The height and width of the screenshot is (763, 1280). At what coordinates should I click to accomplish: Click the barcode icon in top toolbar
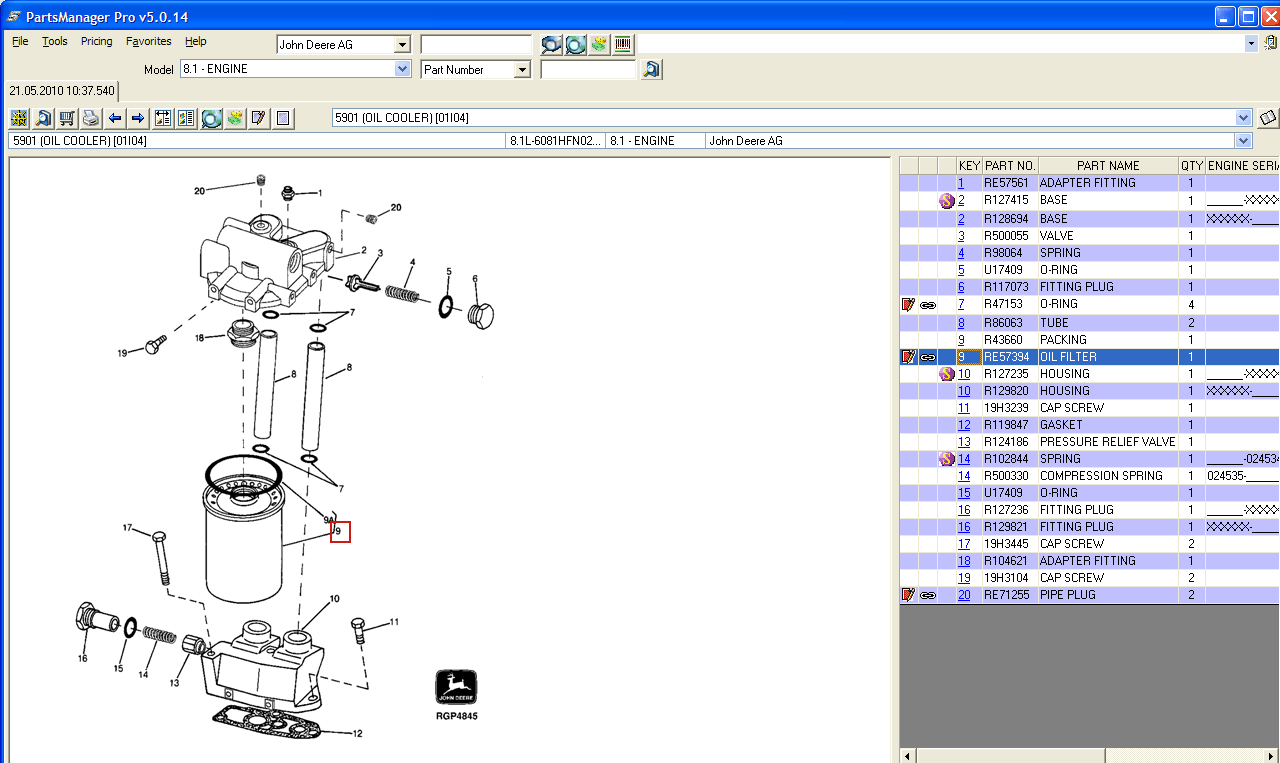click(x=623, y=44)
